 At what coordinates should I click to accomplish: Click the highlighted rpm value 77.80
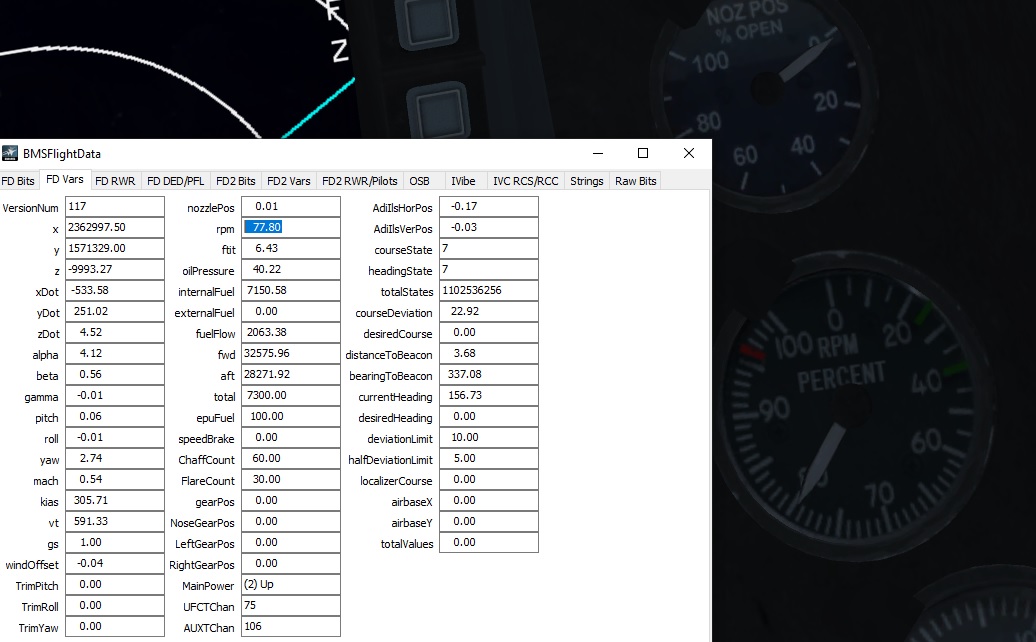click(x=263, y=227)
